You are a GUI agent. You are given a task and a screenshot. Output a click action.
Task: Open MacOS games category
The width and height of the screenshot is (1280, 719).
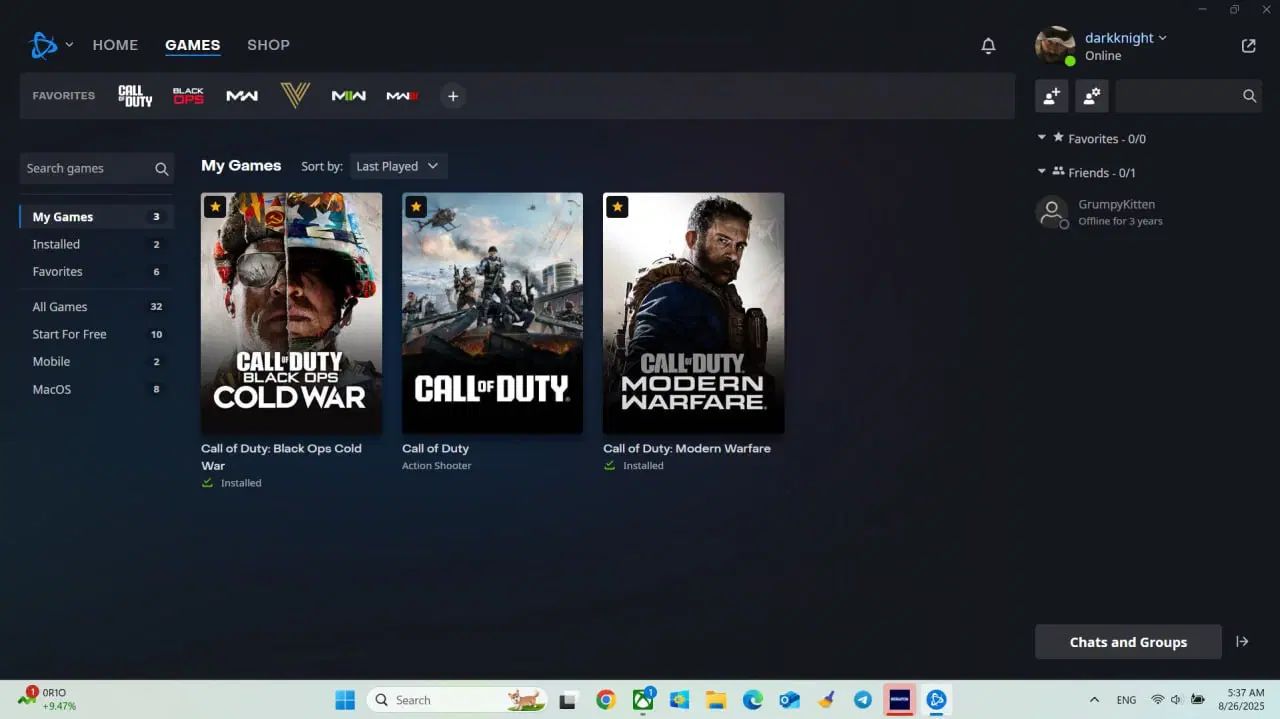[x=97, y=389]
